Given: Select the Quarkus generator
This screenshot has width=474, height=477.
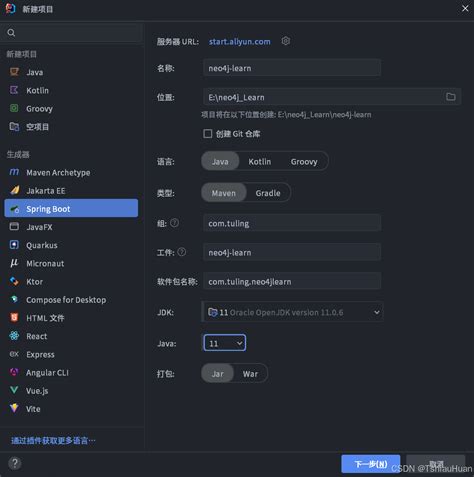Looking at the screenshot, I should 71,245.
